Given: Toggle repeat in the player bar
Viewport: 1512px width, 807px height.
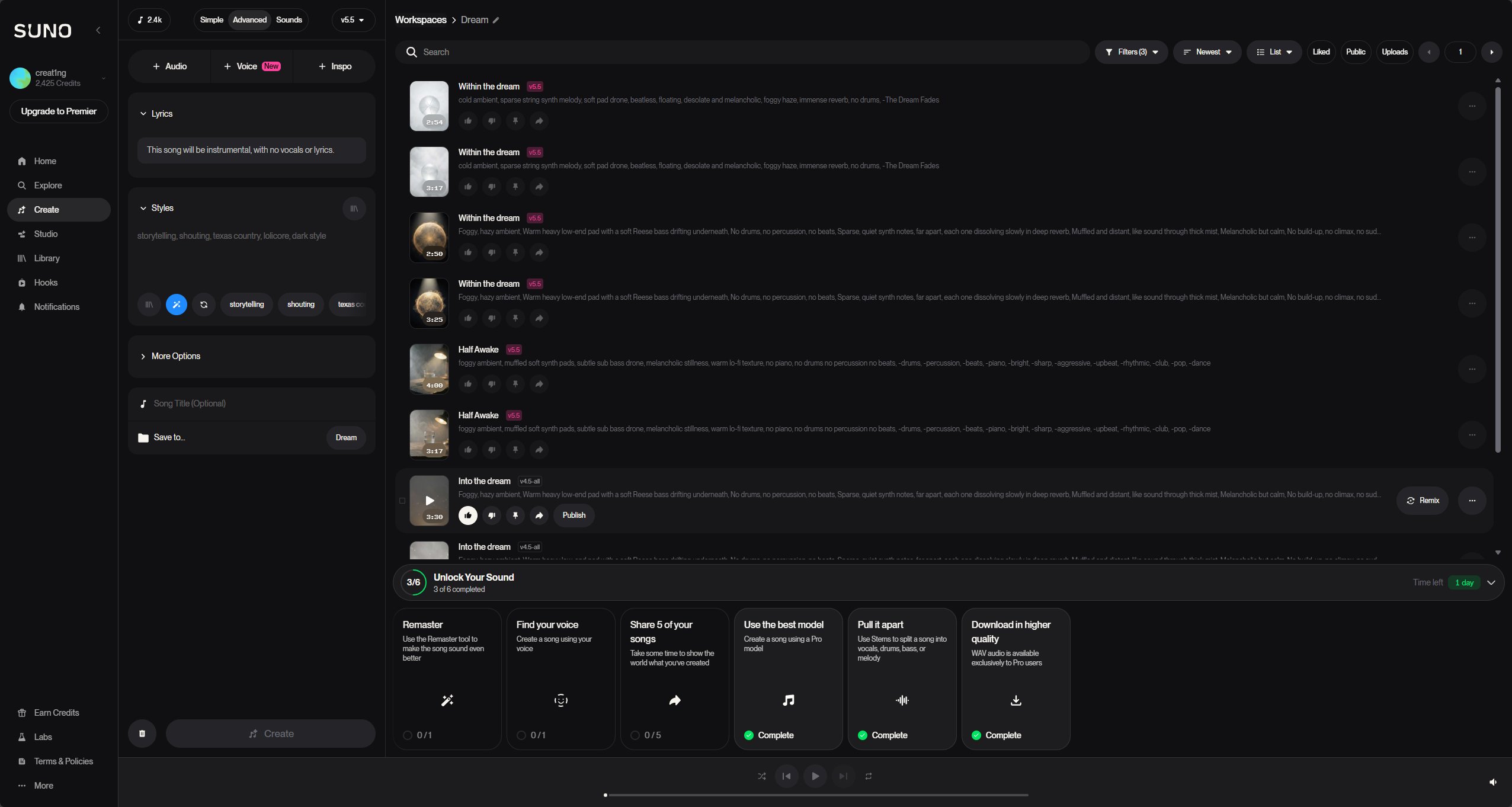Looking at the screenshot, I should (x=869, y=776).
